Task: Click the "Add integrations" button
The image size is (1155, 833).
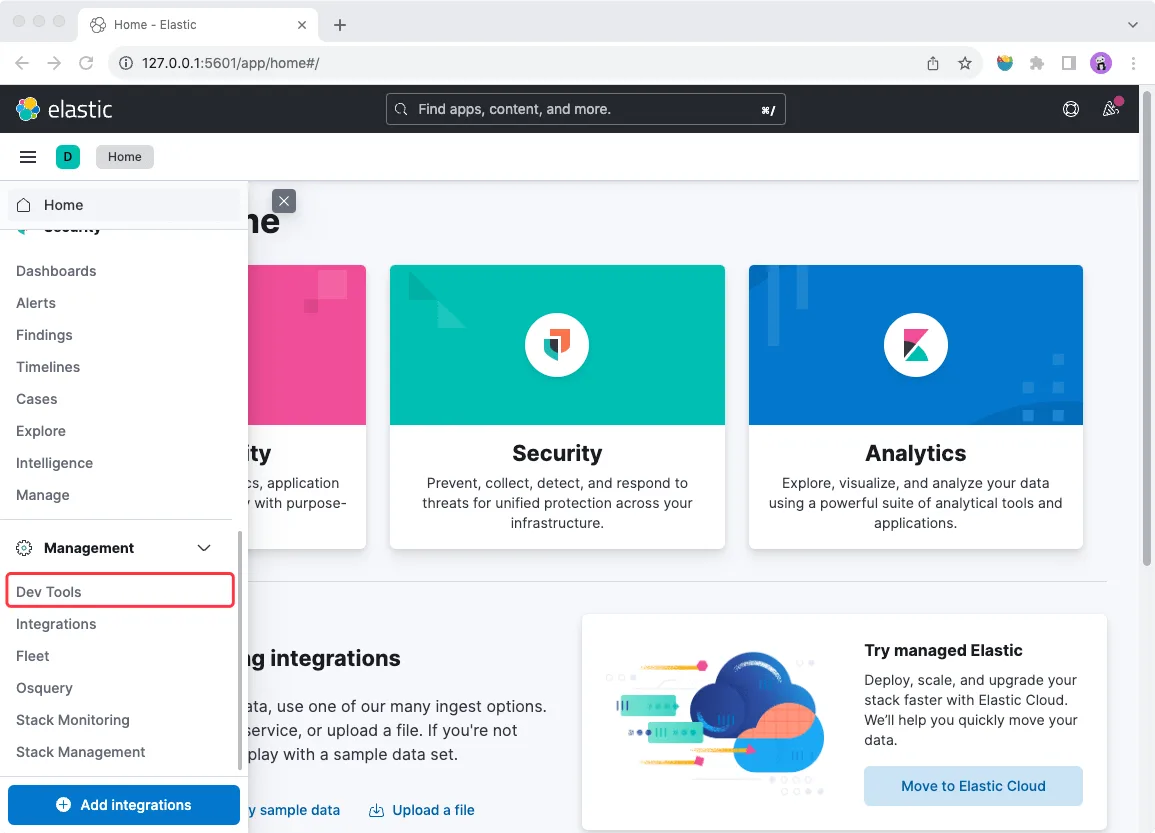Action: click(x=123, y=805)
